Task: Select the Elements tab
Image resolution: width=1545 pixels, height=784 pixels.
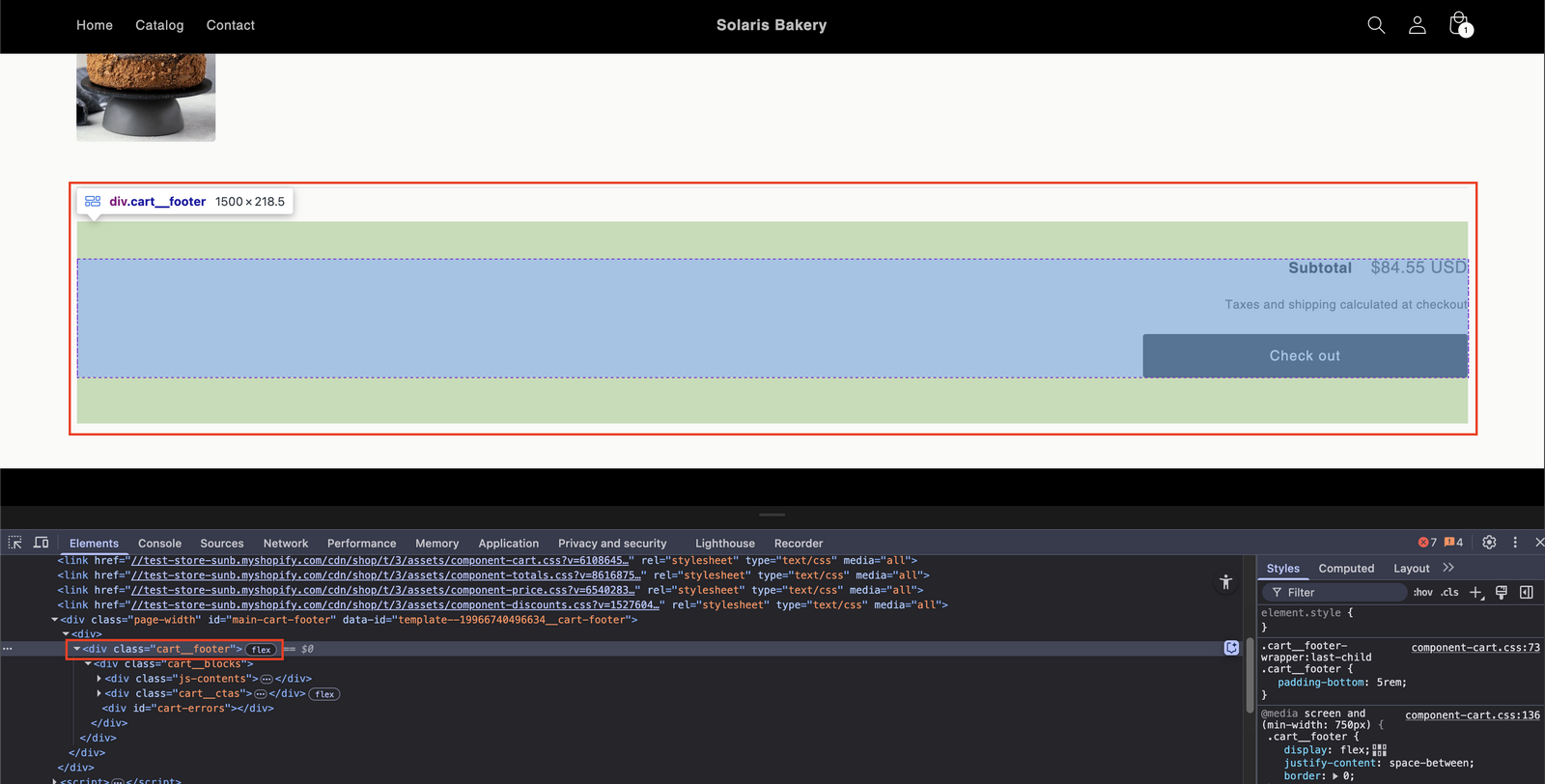Action: coord(94,544)
